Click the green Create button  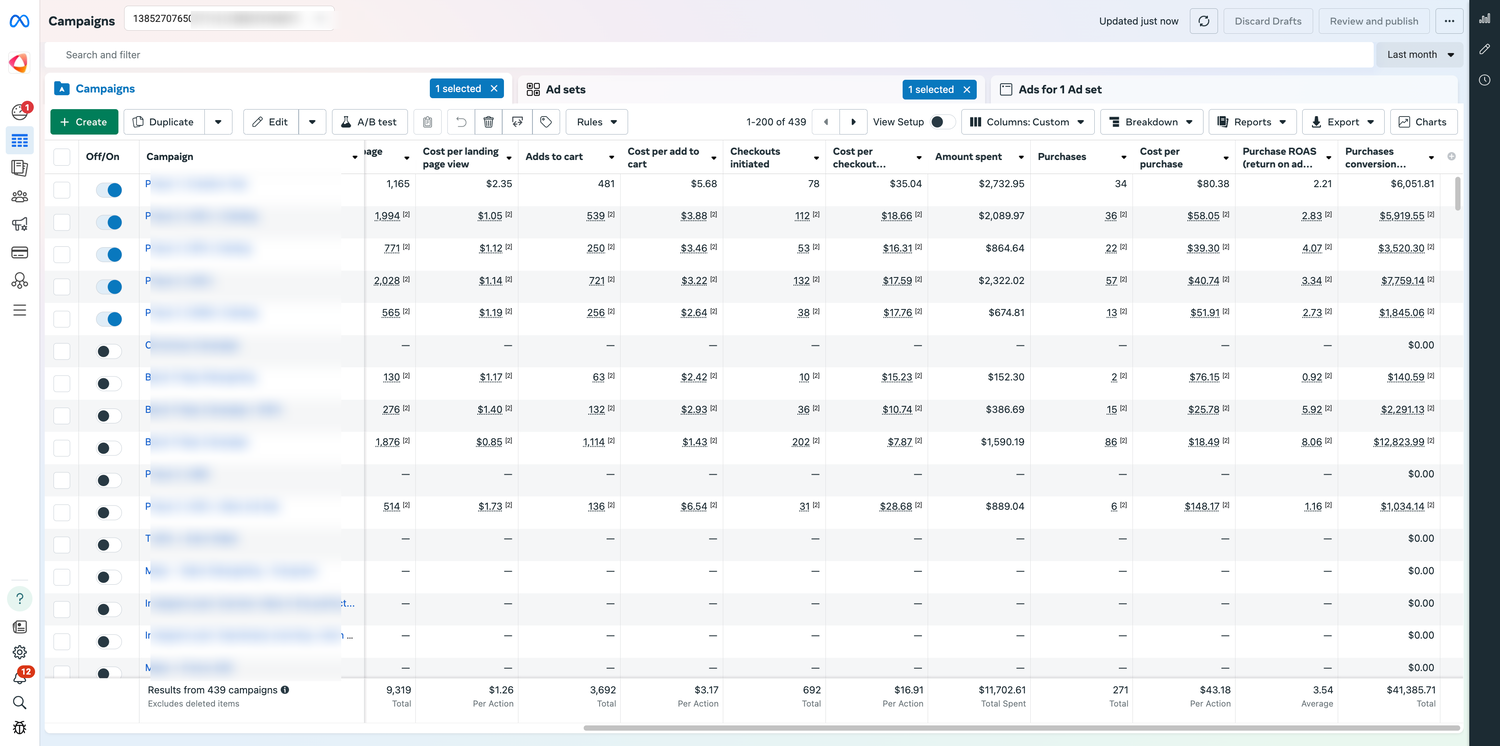[84, 122]
